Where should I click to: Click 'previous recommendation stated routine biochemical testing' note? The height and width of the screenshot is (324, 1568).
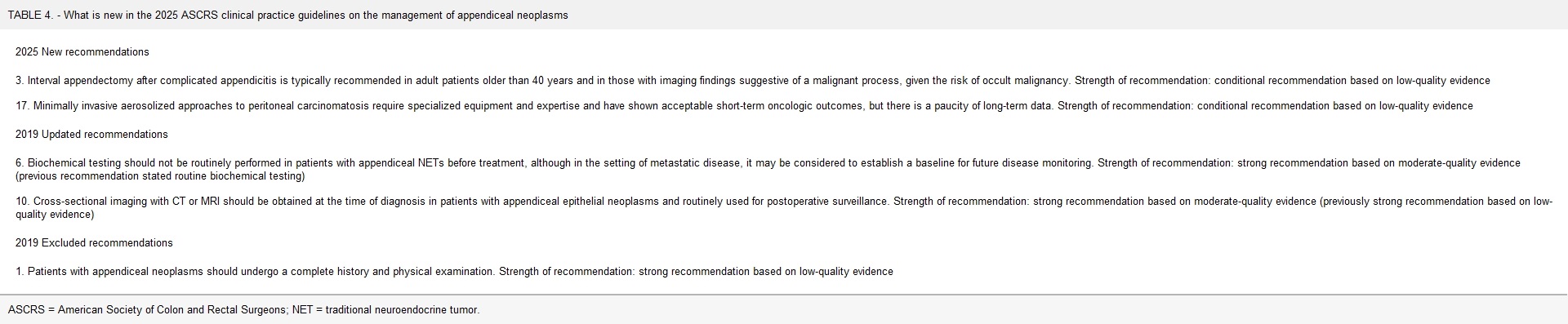tap(160, 176)
